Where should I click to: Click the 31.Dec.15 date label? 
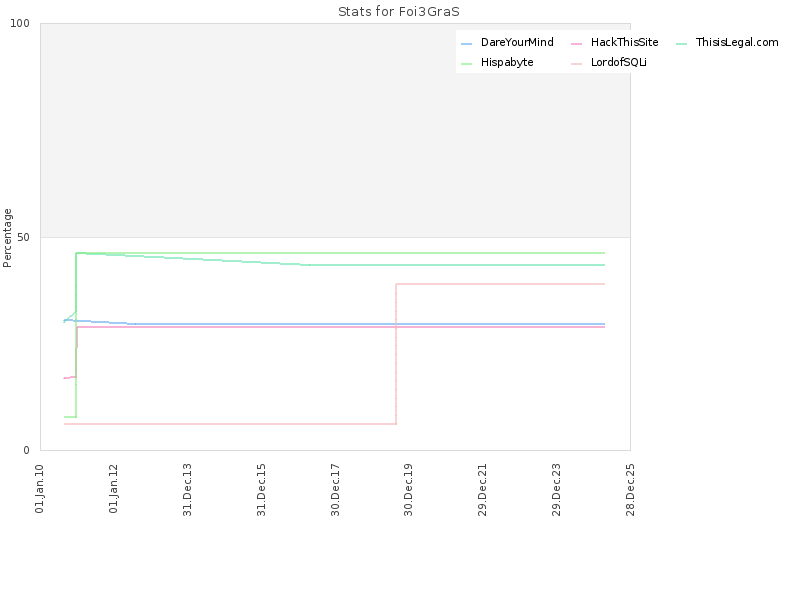pos(261,490)
